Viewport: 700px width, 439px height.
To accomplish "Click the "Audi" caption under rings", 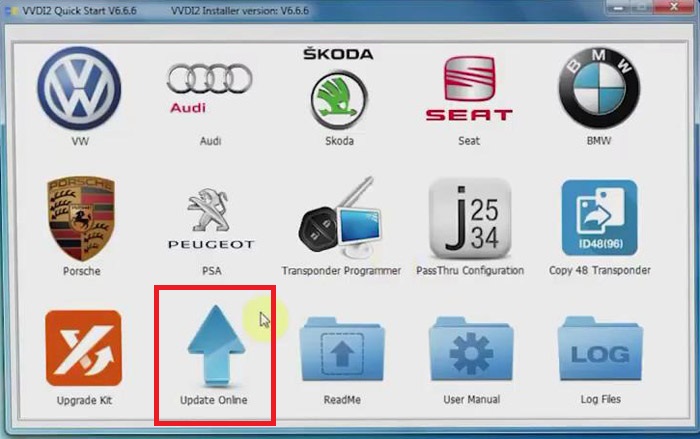I will pyautogui.click(x=210, y=141).
